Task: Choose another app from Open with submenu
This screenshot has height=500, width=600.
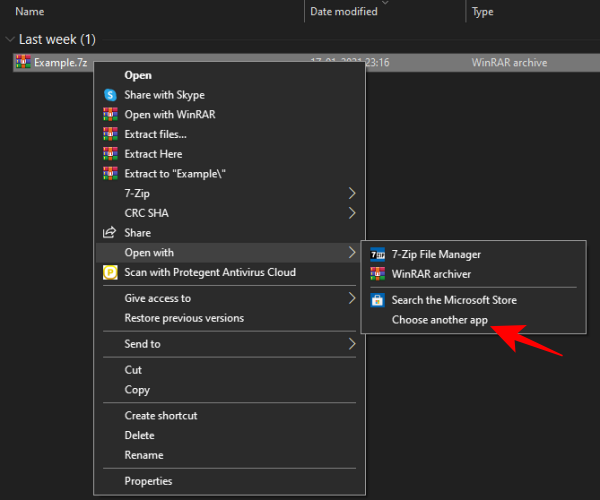Action: [439, 320]
